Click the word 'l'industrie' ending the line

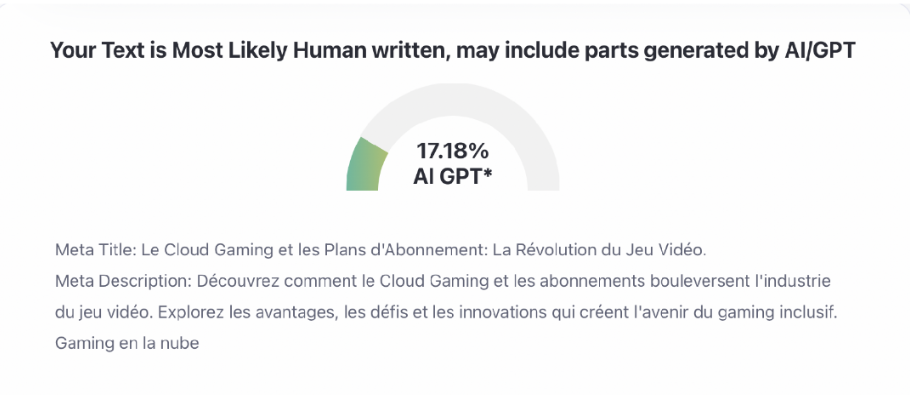coord(796,279)
